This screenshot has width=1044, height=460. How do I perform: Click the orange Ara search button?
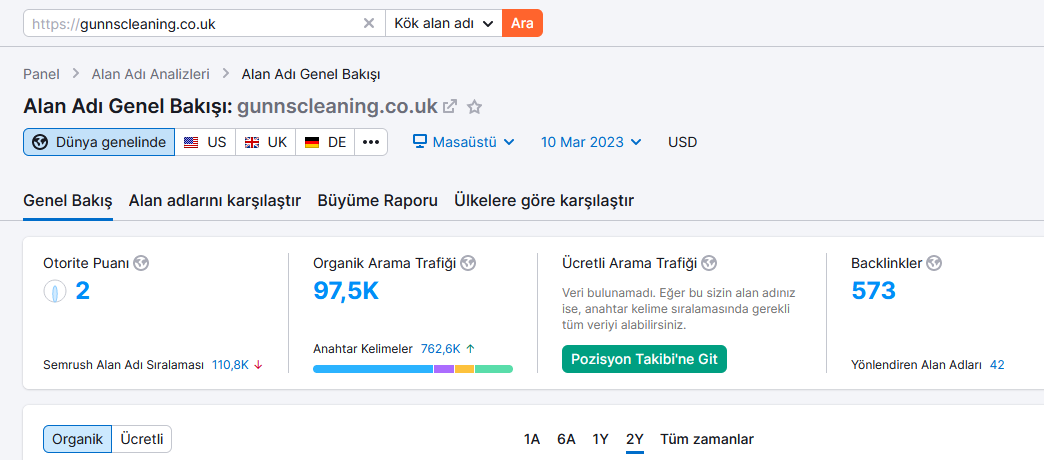(x=522, y=23)
